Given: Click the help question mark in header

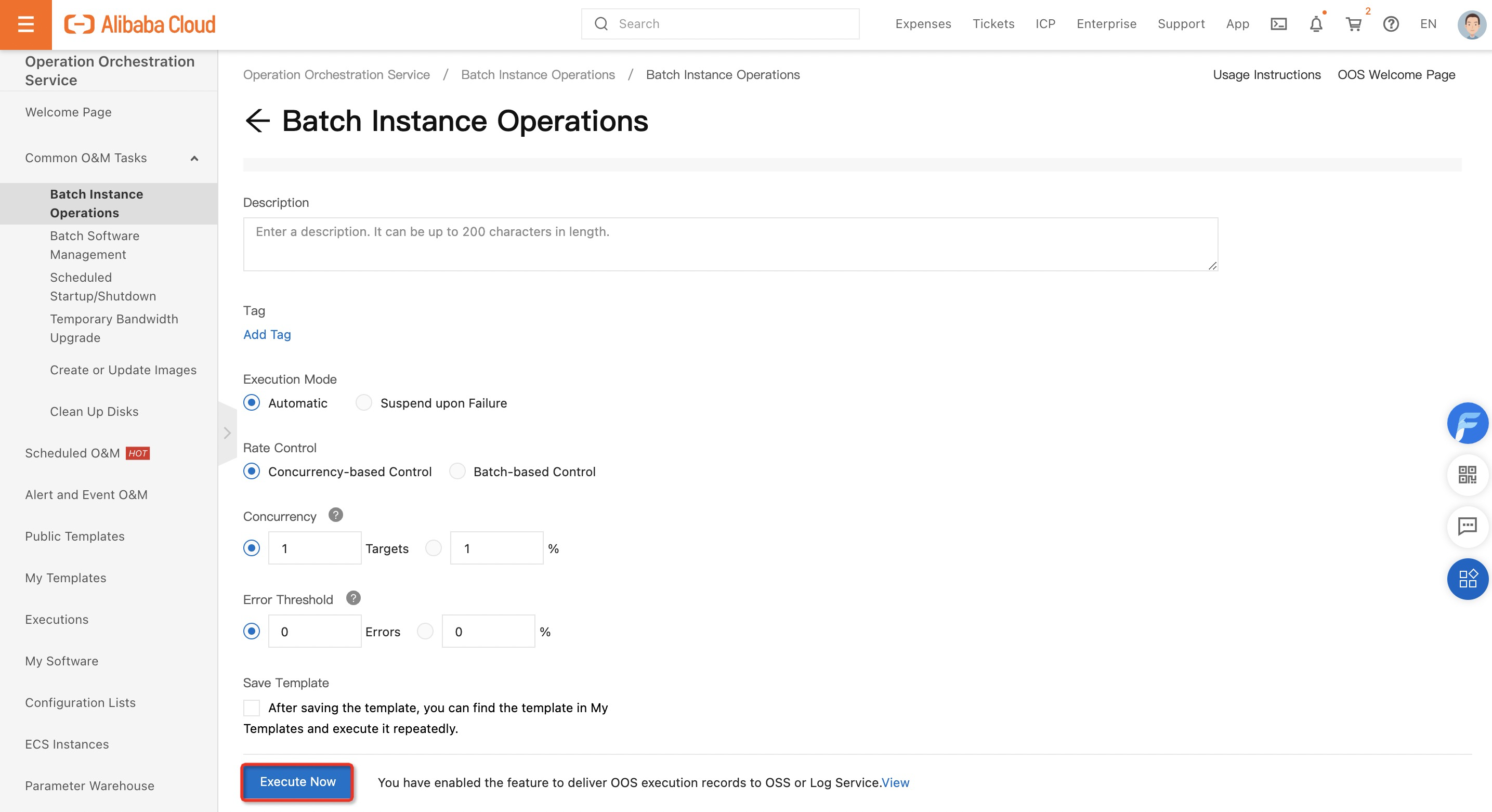Looking at the screenshot, I should 1391,24.
